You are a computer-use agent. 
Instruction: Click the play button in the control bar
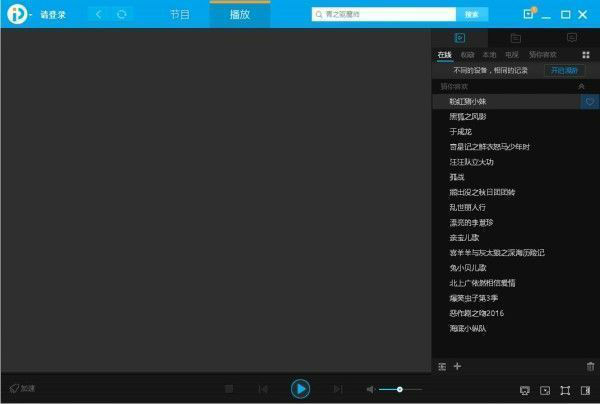[300, 389]
